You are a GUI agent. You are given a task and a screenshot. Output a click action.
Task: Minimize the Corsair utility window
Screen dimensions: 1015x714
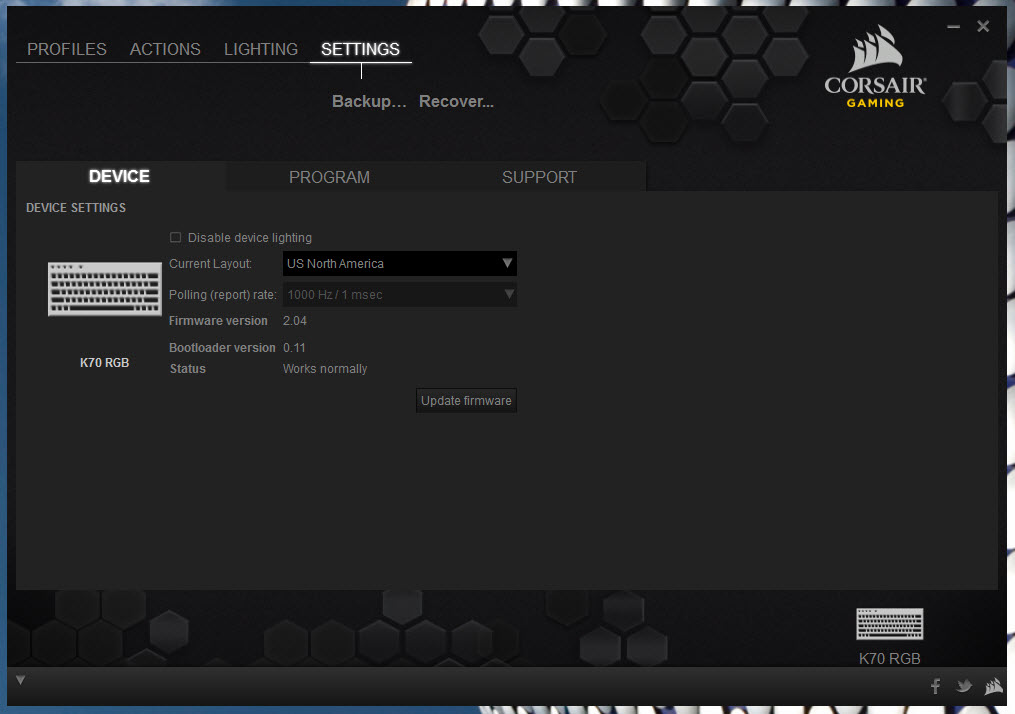coord(954,27)
